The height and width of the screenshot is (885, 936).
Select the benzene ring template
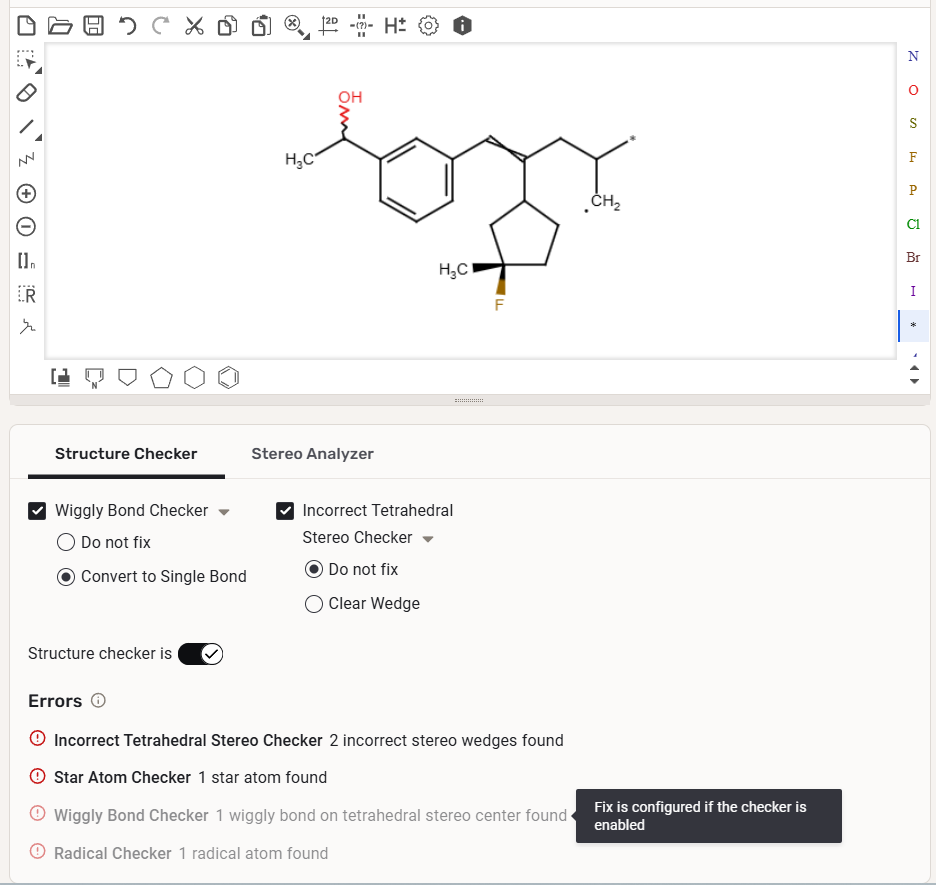click(x=229, y=377)
